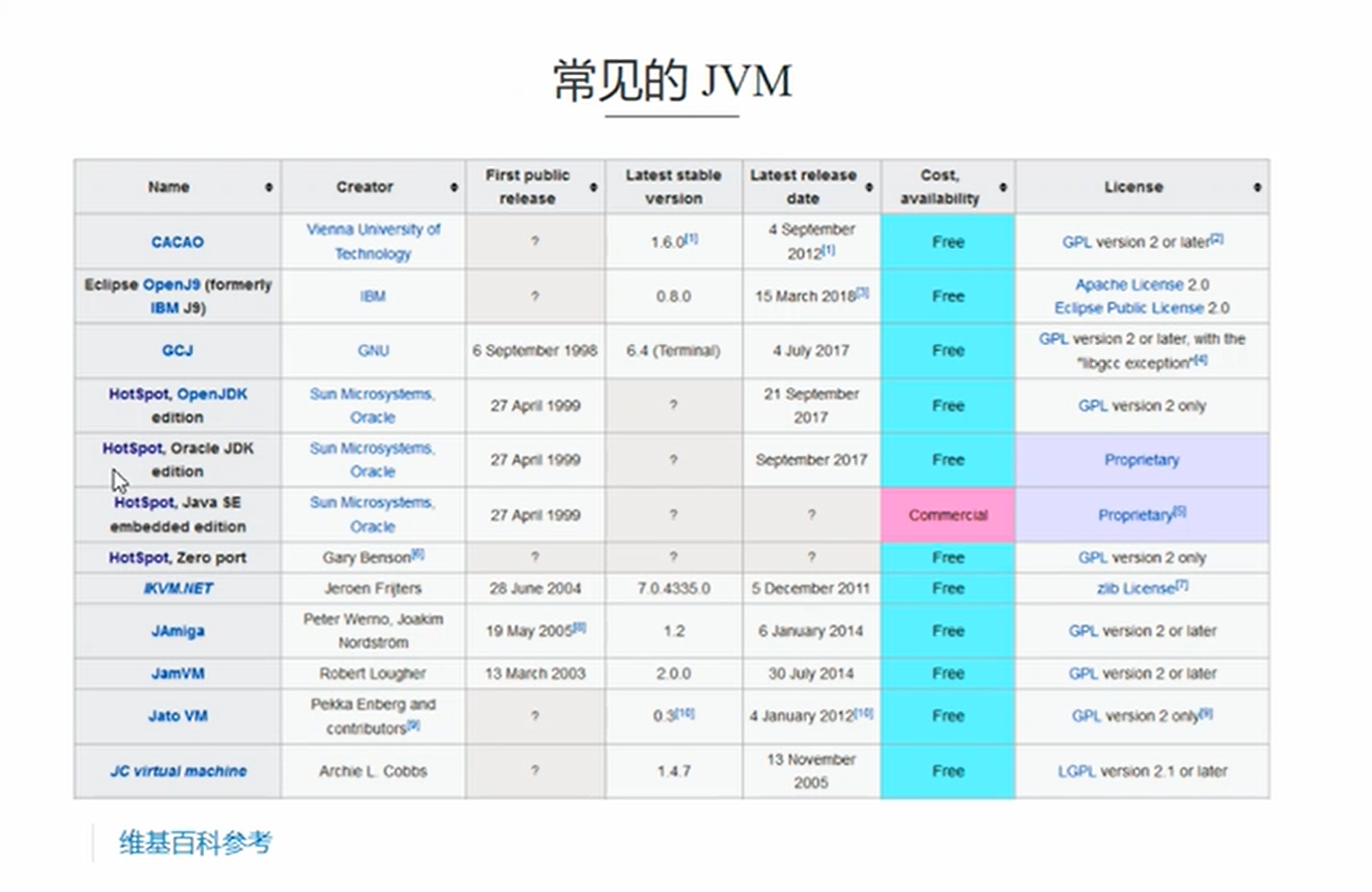Select the version 1.6.0 cell for CACAO
Screen dimensions: 1372x892
point(674,242)
